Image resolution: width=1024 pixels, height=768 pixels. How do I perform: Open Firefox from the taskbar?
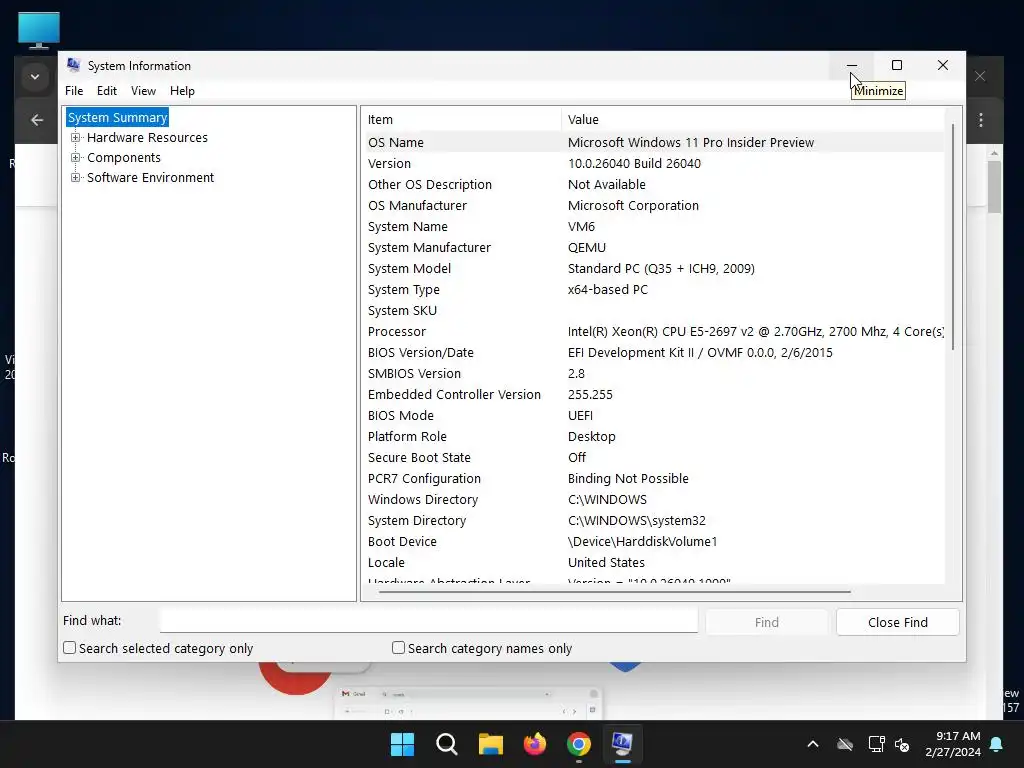(535, 744)
